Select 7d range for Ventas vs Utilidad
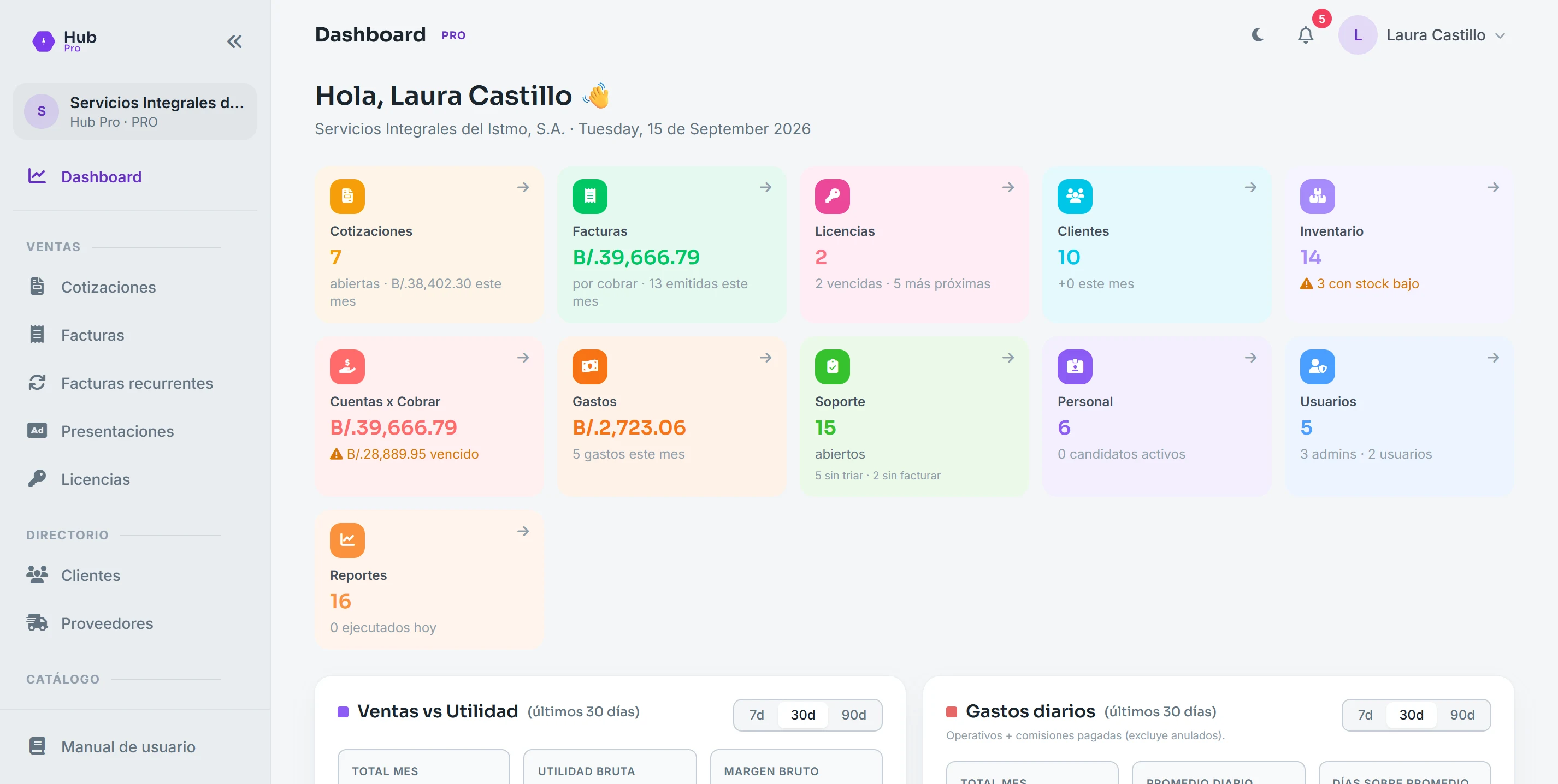This screenshot has height=784, width=1558. [x=757, y=715]
